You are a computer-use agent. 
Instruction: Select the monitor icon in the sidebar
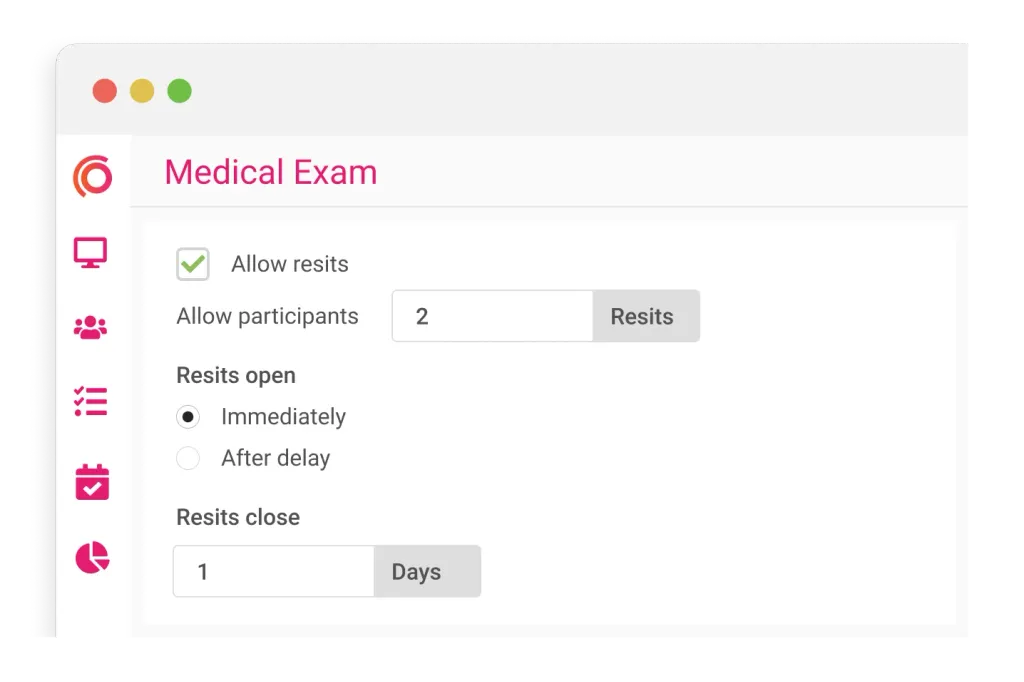pos(91,253)
